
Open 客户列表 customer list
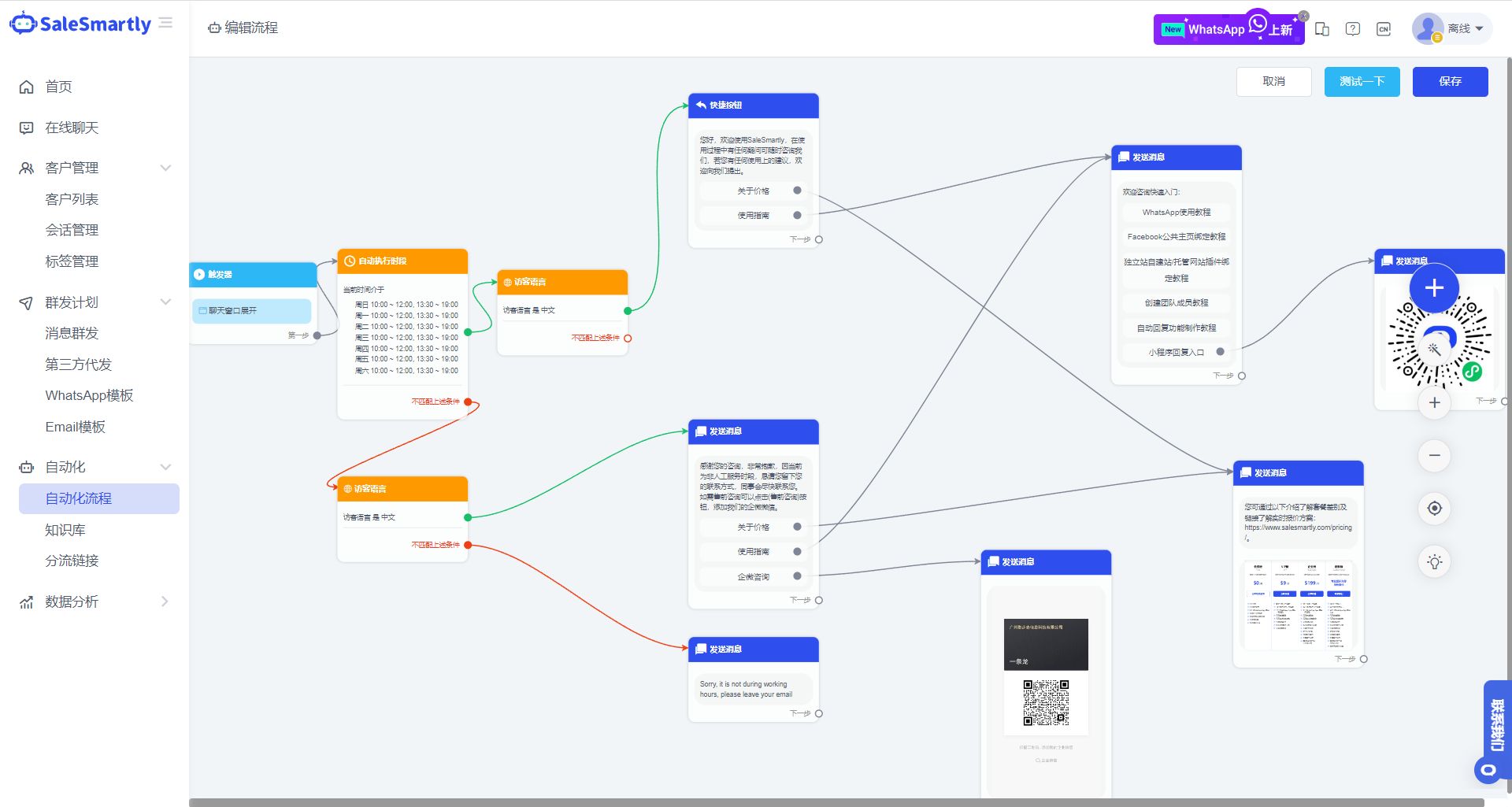(72, 199)
